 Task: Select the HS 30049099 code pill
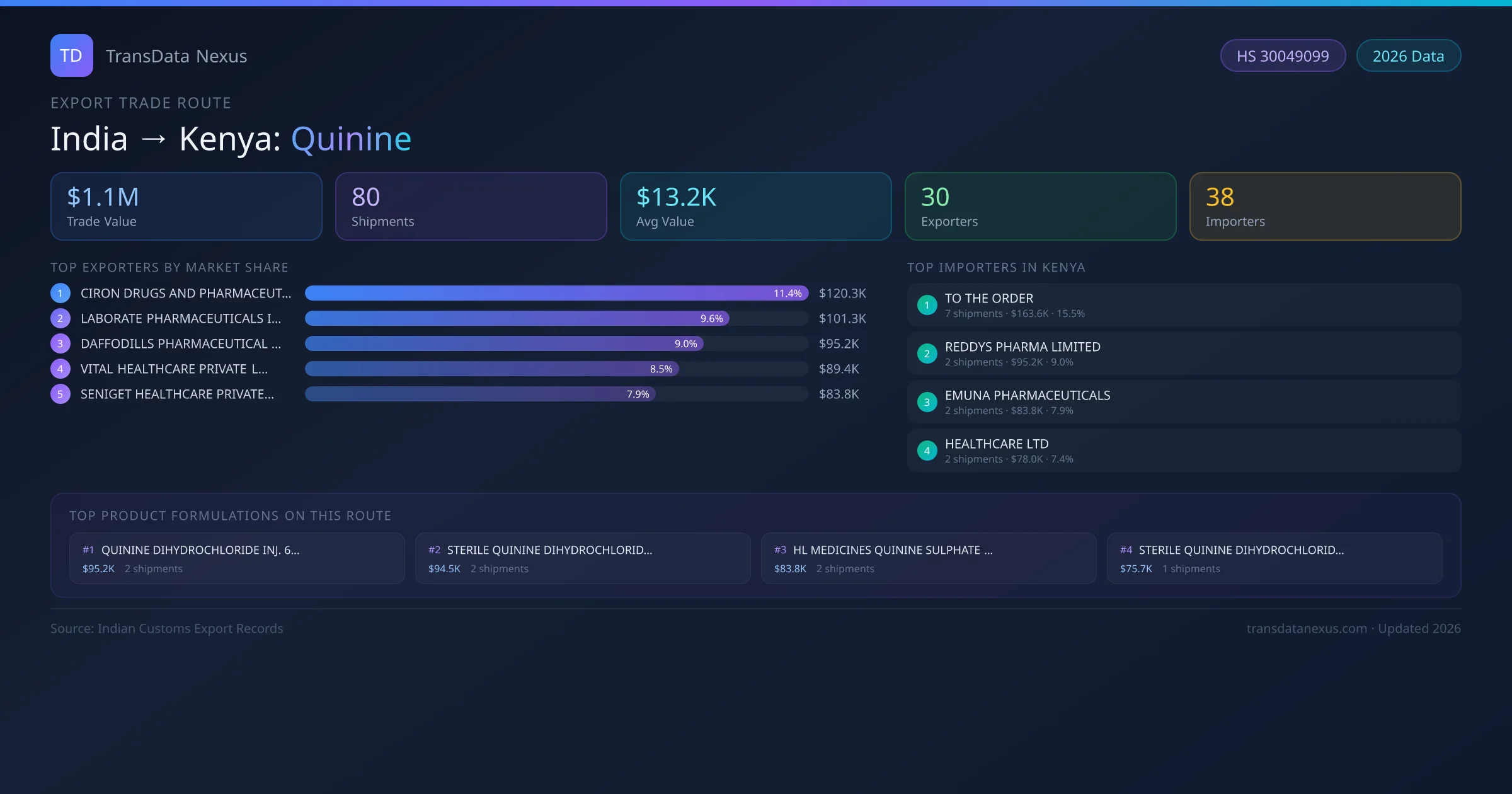(1282, 56)
